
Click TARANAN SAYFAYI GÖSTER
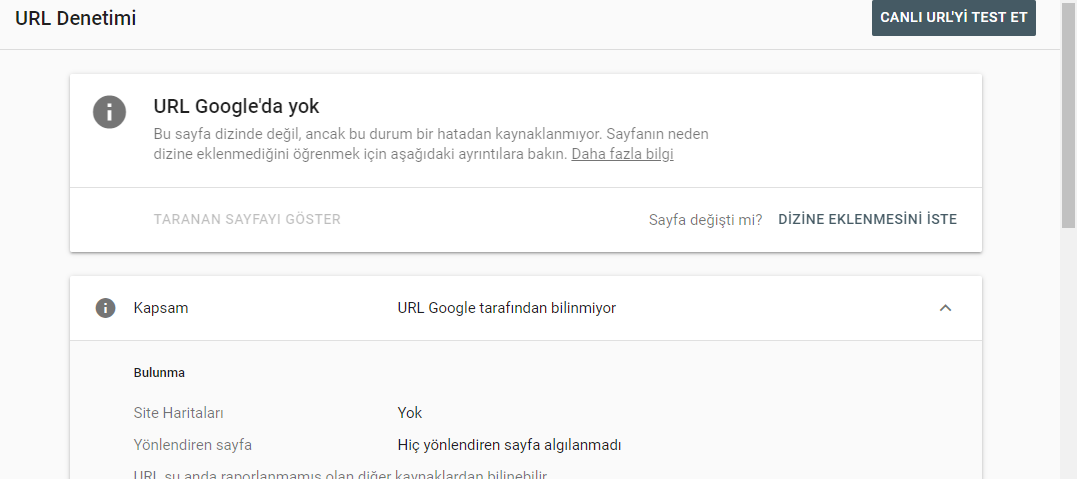coord(247,219)
